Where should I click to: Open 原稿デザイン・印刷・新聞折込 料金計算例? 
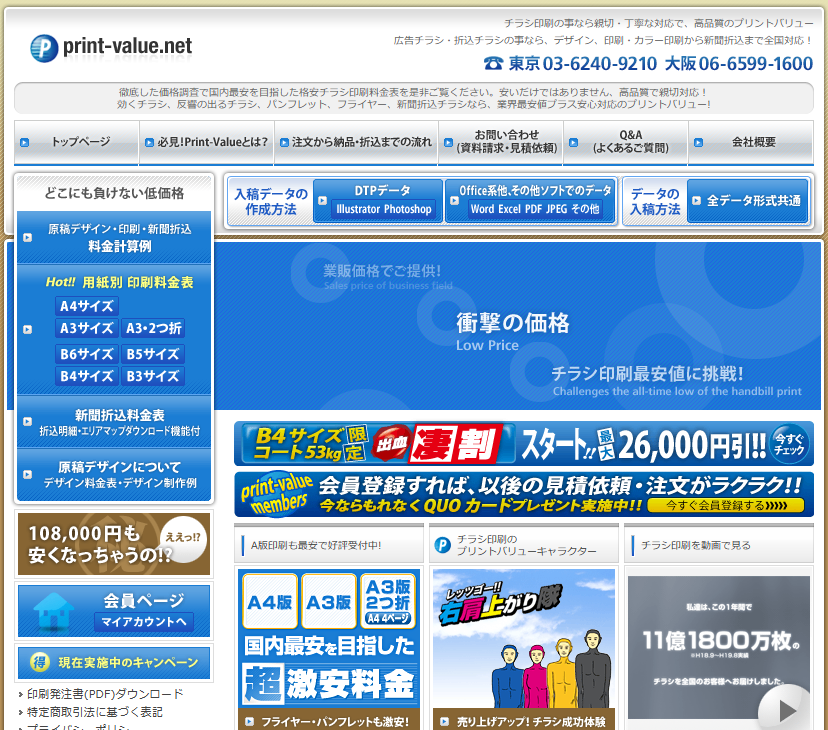coord(114,238)
